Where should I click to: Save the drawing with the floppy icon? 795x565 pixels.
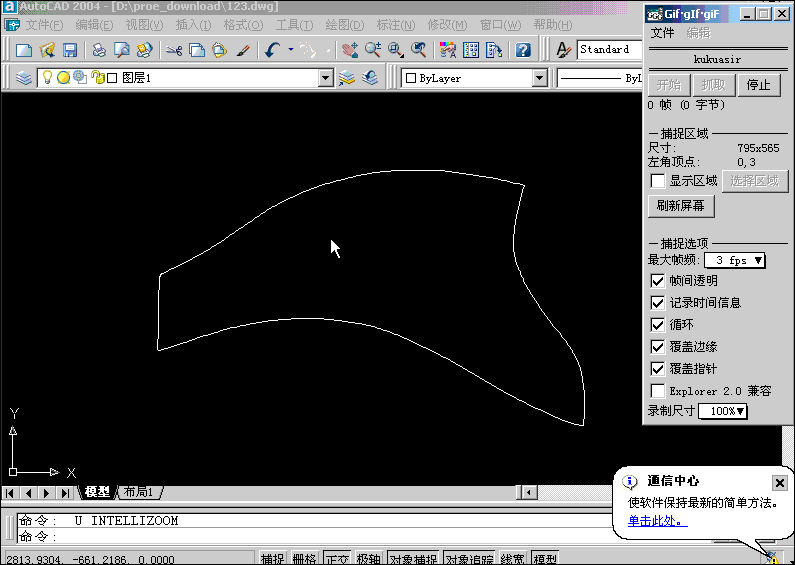tap(70, 50)
